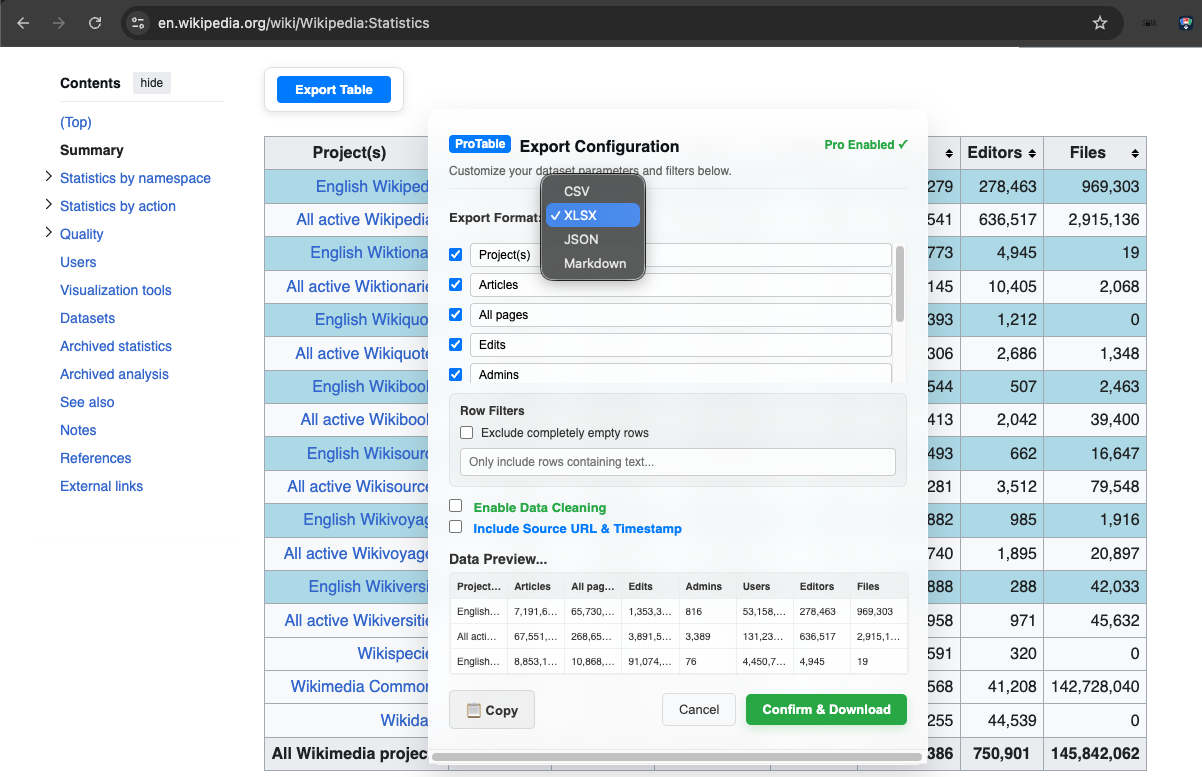Choose JSON export format option
Screen dimensions: 1202x777
coord(592,239)
